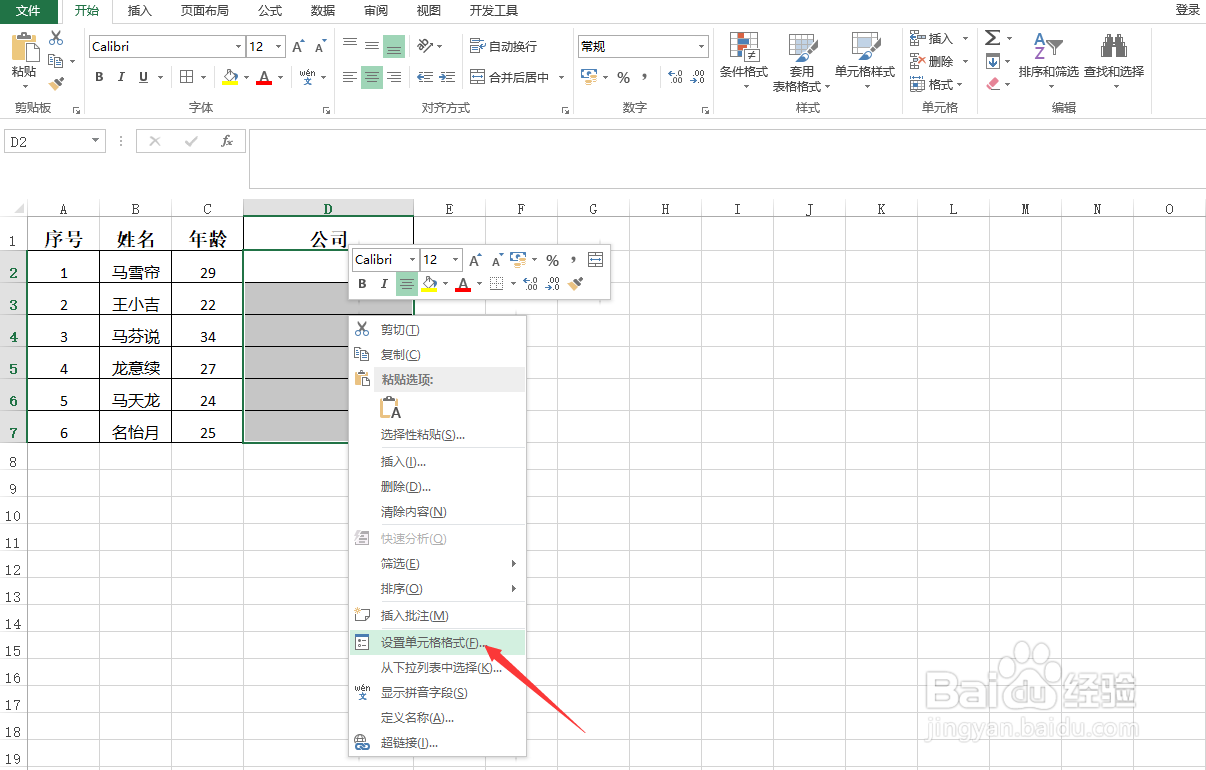Screen dimensions: 1206x770
Task: Open the 插入 ribbon tab
Action: pyautogui.click(x=140, y=10)
